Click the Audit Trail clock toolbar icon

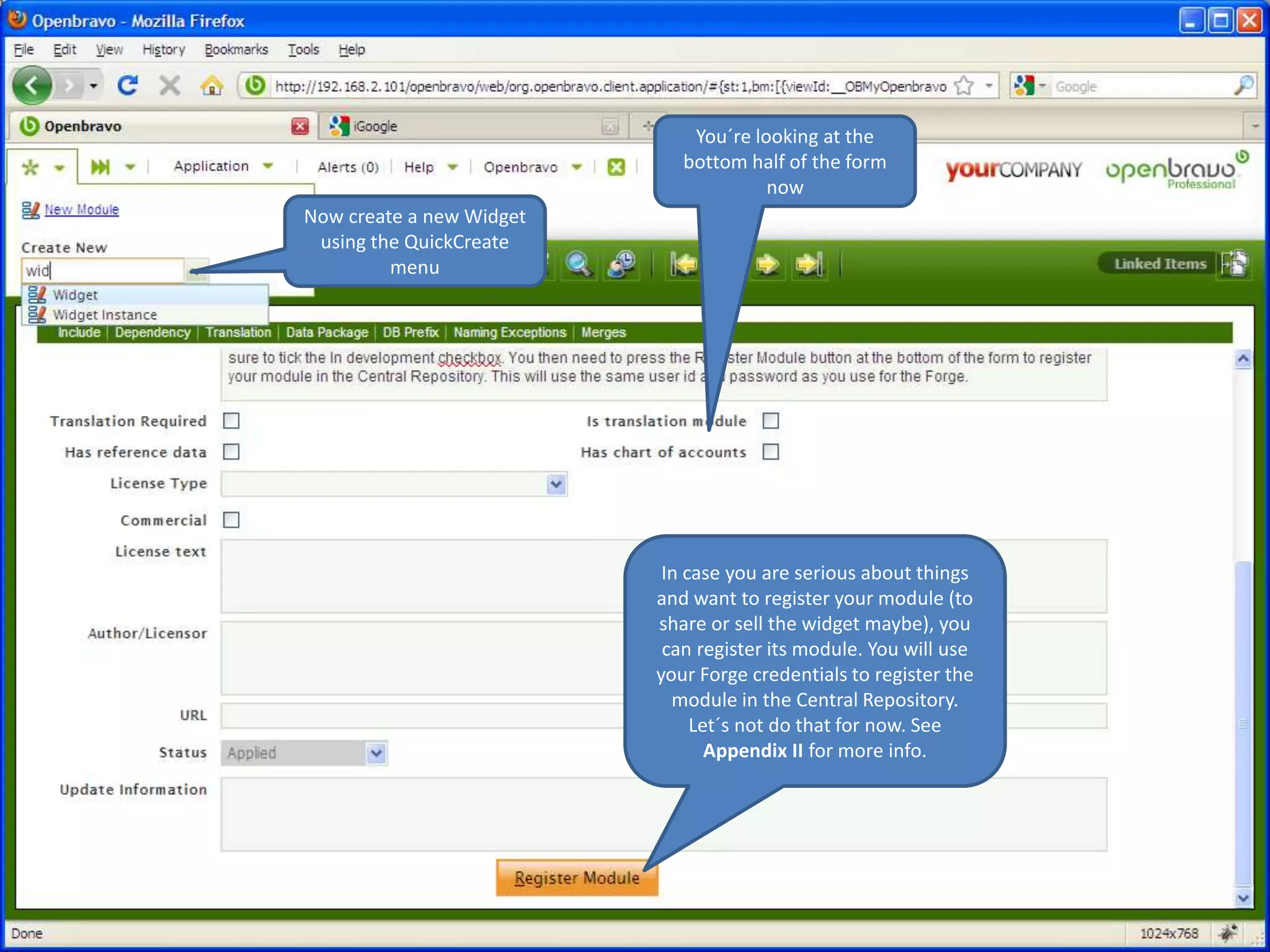(621, 265)
